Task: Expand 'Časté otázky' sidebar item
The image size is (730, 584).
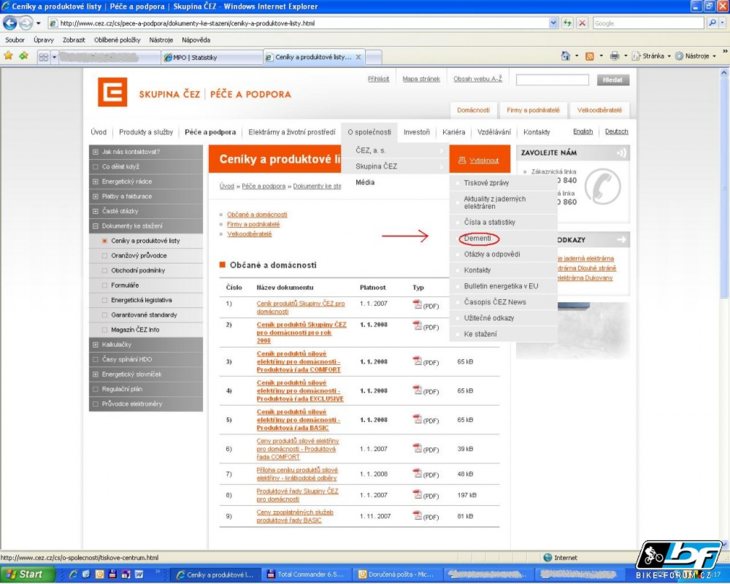Action: (95, 211)
